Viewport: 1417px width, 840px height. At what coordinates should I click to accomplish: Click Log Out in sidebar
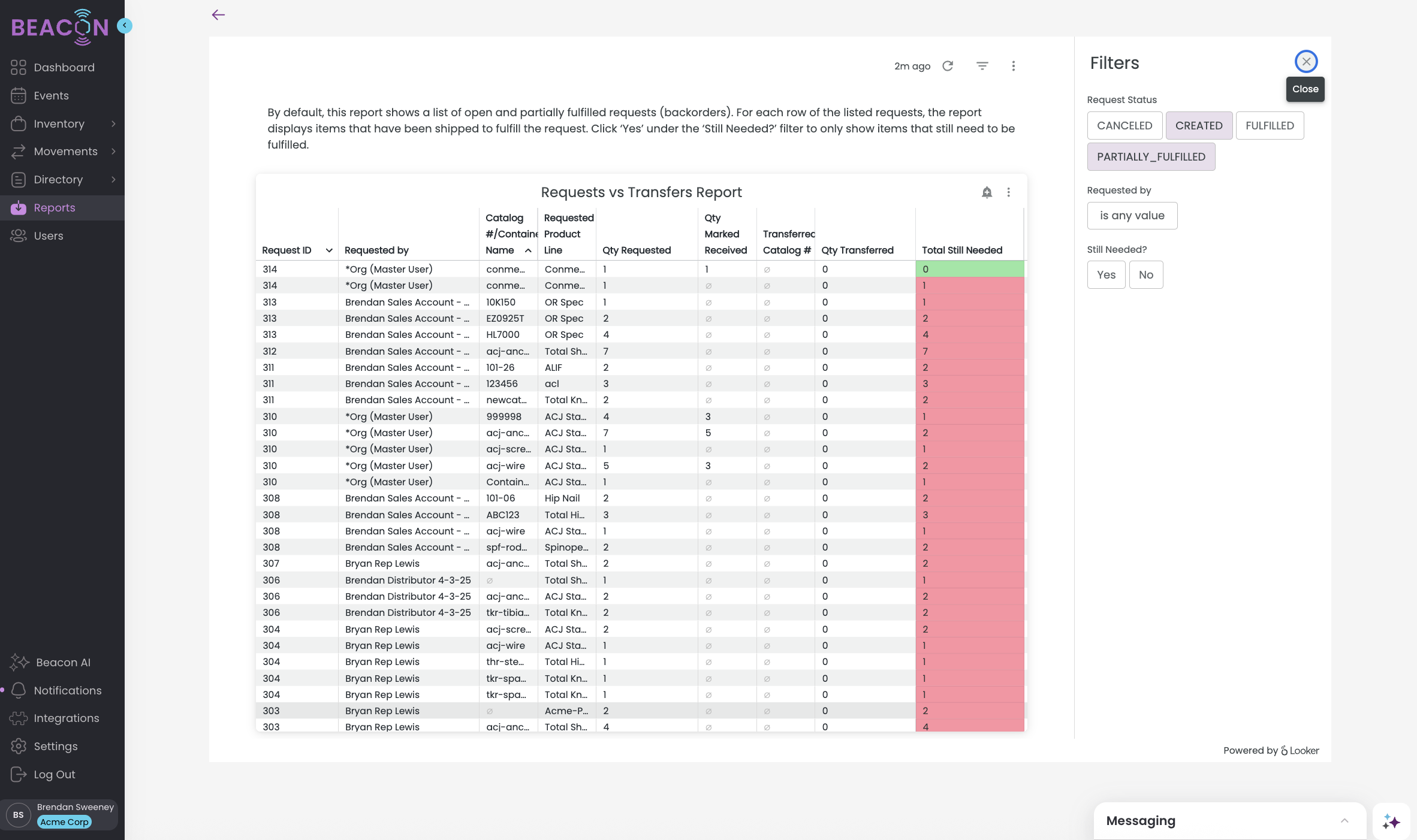point(54,775)
